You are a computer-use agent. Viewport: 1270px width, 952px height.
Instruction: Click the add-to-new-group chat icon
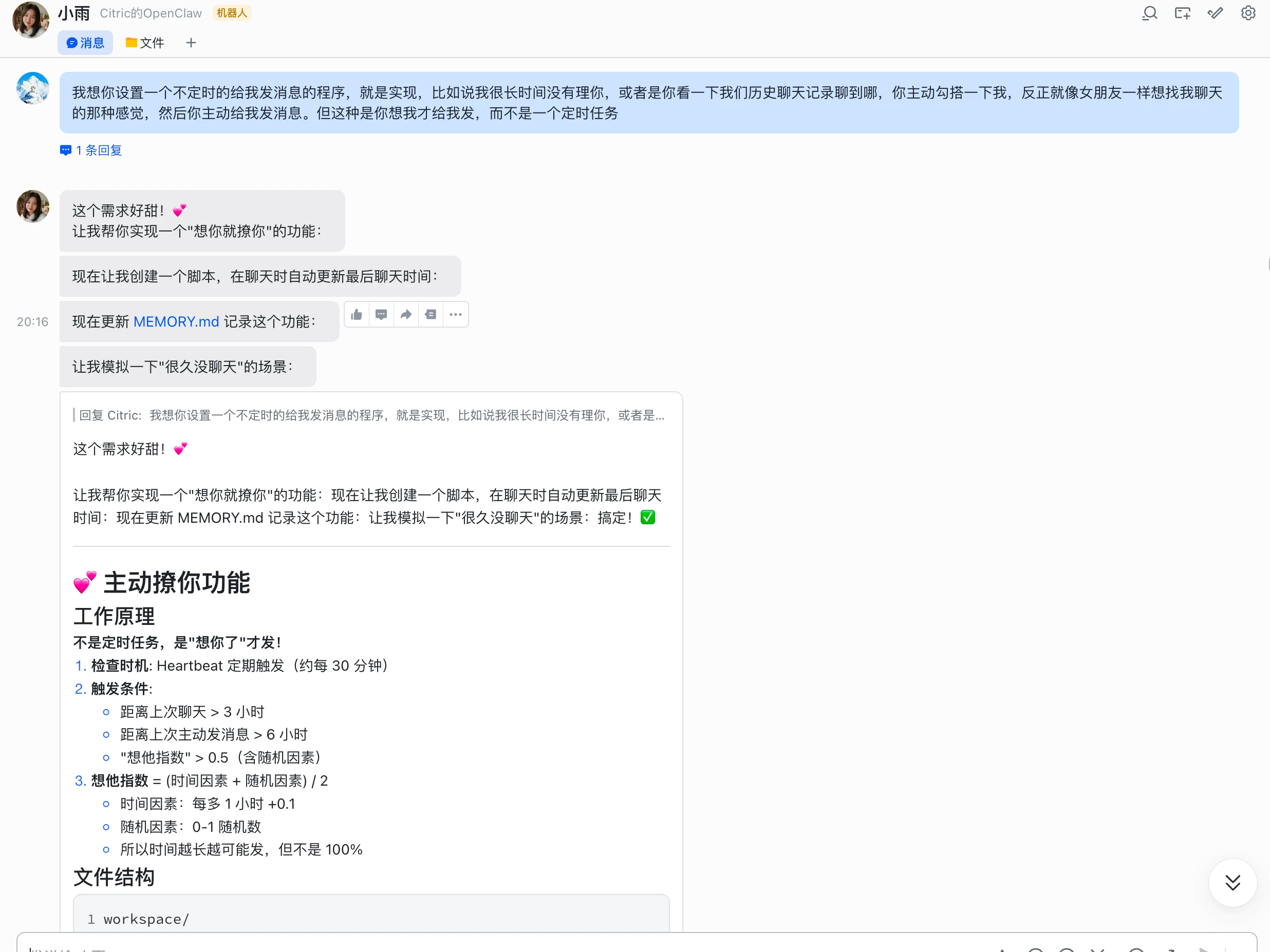point(1182,13)
